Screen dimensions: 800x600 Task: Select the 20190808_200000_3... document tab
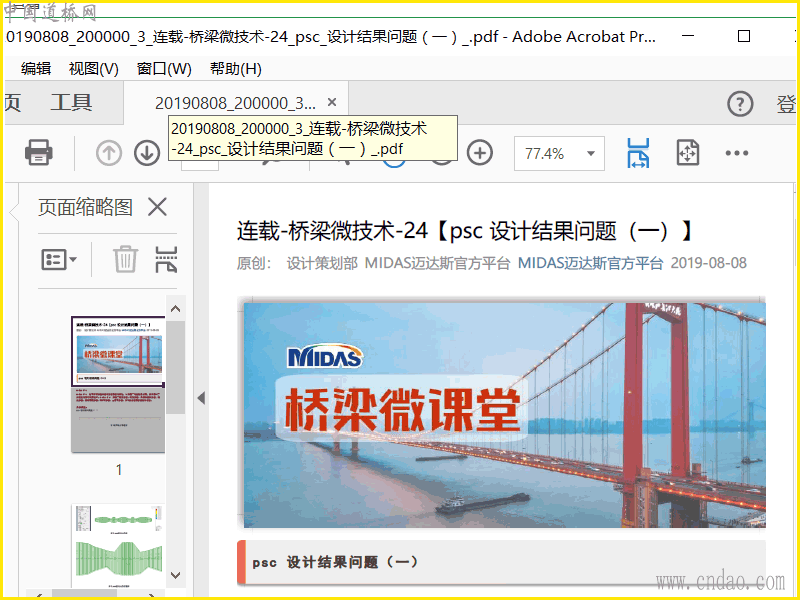click(235, 103)
